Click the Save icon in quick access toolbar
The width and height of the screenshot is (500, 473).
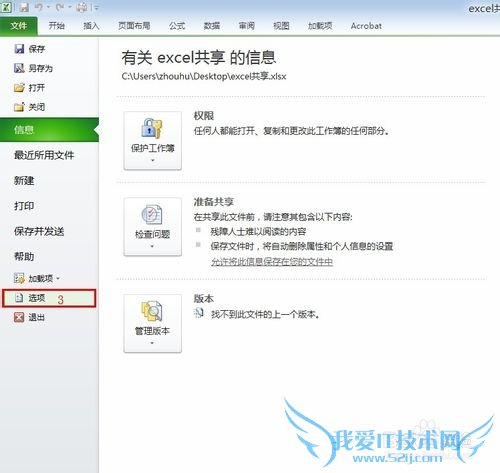pyautogui.click(x=24, y=7)
